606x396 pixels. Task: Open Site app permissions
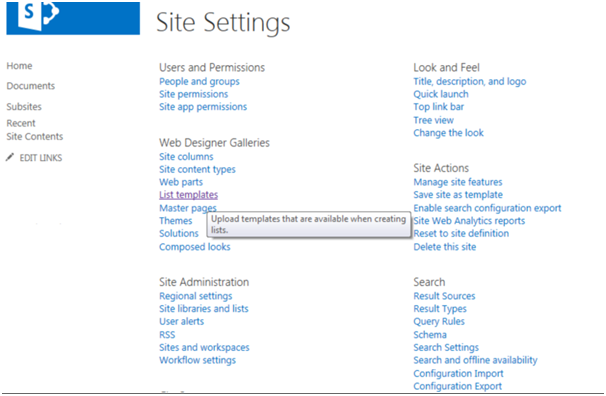[203, 107]
